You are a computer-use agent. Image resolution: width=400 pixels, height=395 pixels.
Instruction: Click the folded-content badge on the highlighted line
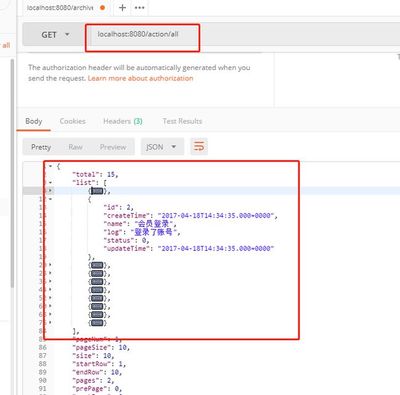[97, 191]
